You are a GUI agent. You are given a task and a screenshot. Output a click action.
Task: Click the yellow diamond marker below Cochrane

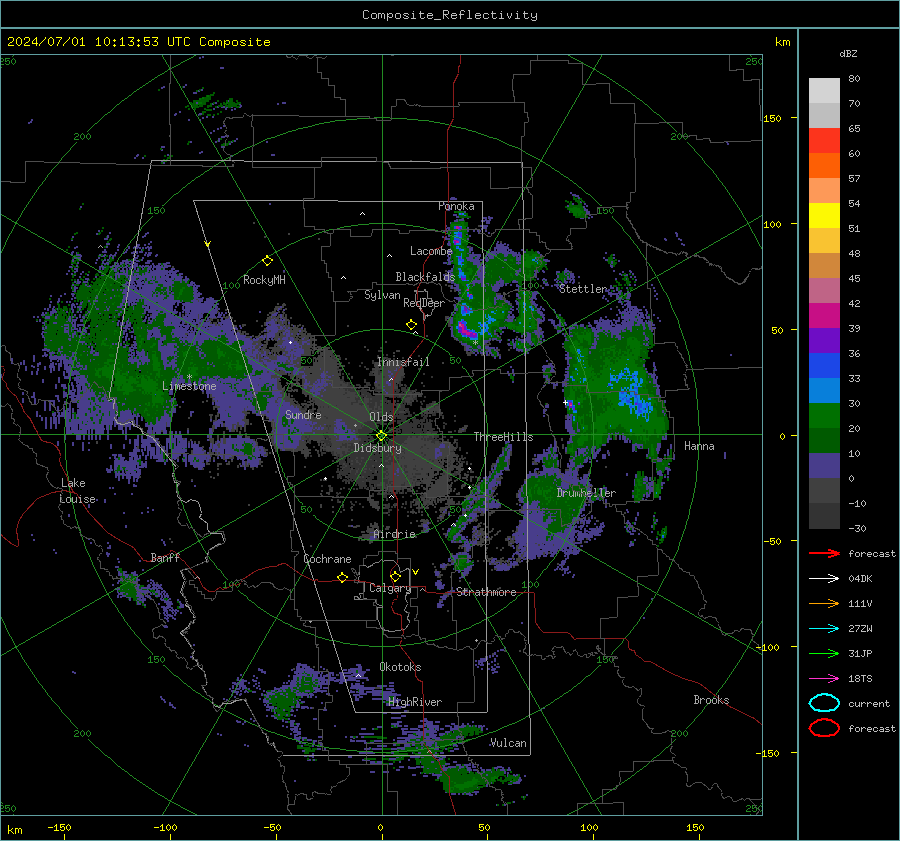(x=343, y=578)
